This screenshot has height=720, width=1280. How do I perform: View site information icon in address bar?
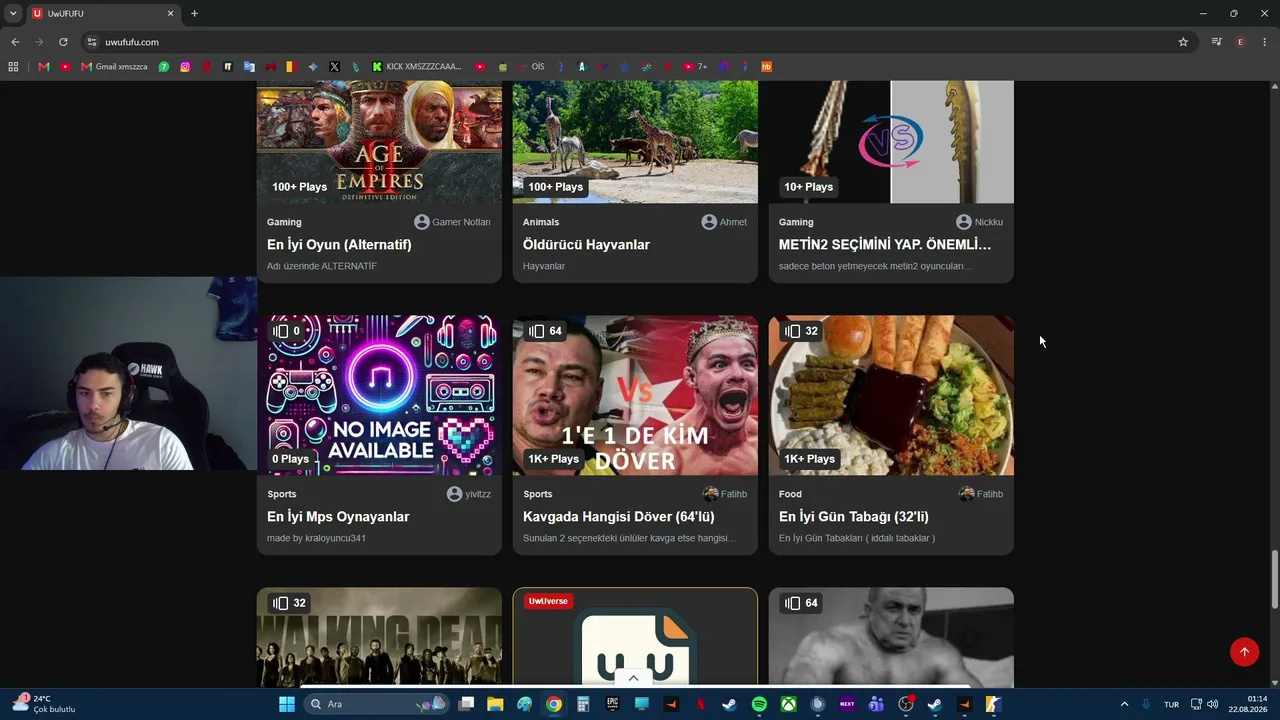point(92,42)
